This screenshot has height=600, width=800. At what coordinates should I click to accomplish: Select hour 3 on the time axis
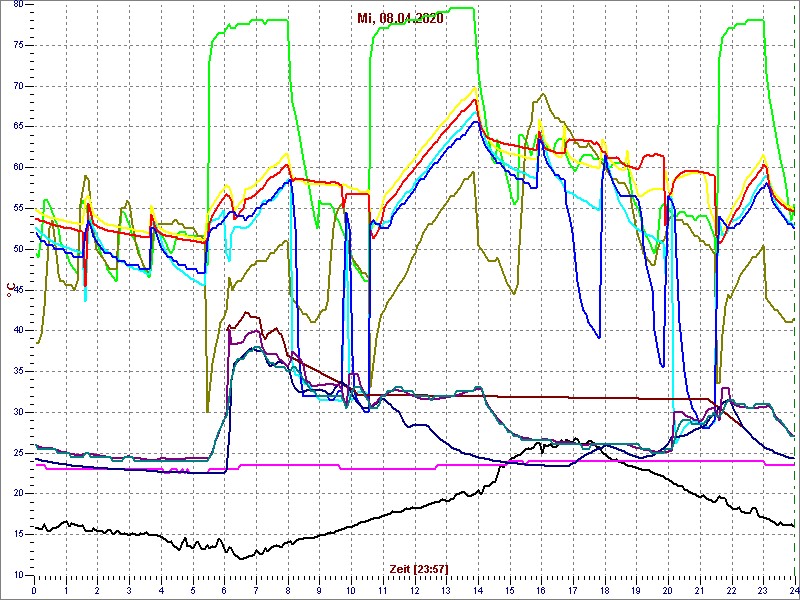click(x=129, y=590)
